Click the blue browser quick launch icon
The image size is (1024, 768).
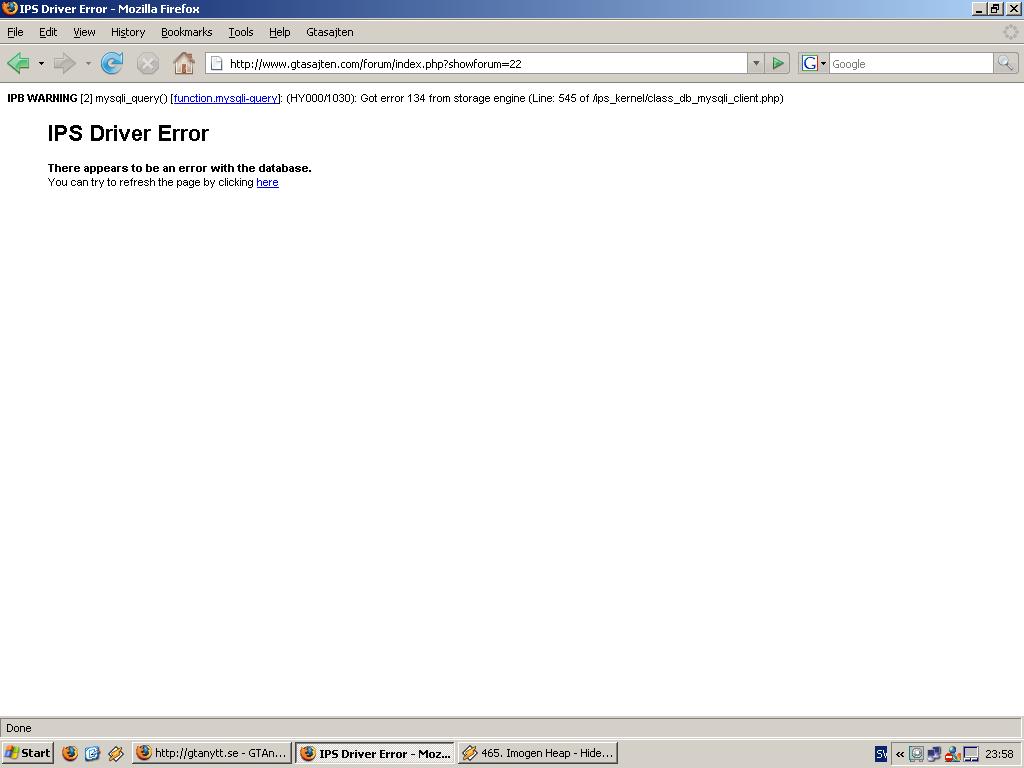[x=92, y=753]
